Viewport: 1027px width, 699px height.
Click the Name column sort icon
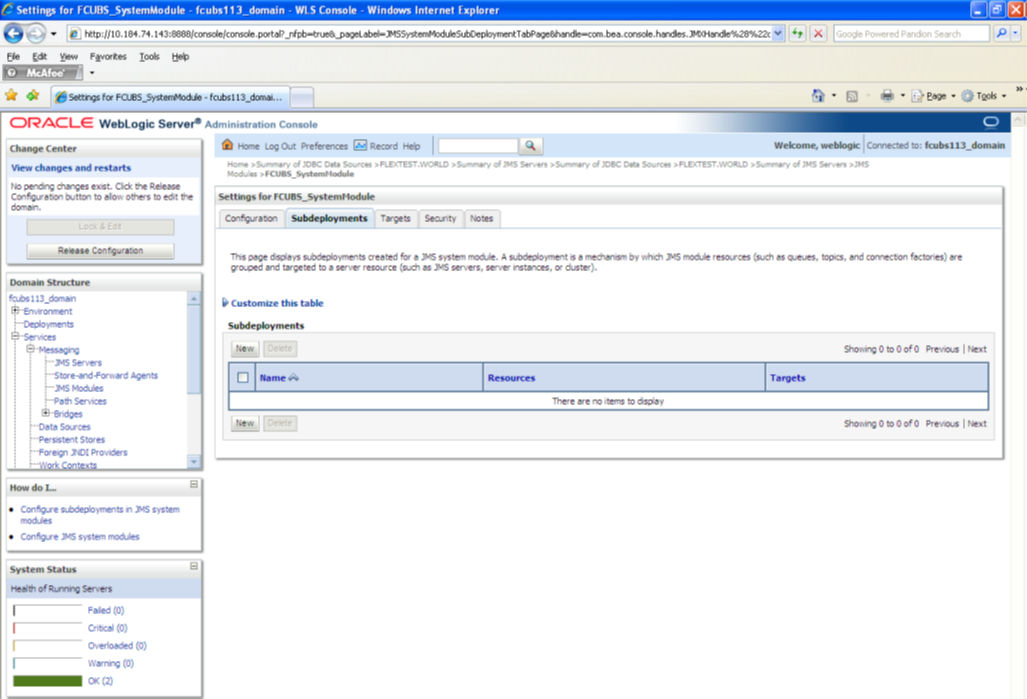pos(293,377)
